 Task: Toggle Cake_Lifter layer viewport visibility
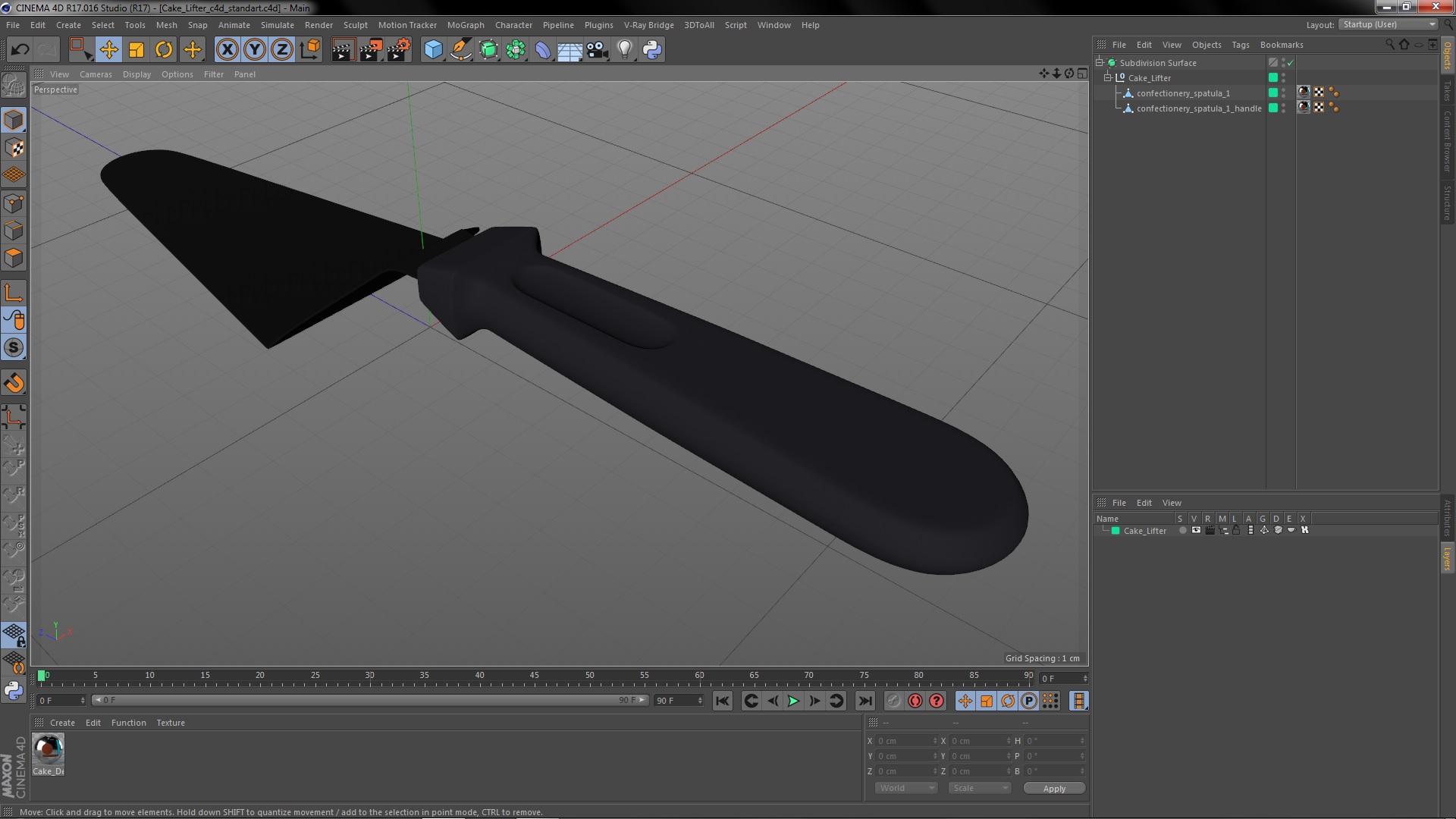click(x=1196, y=531)
